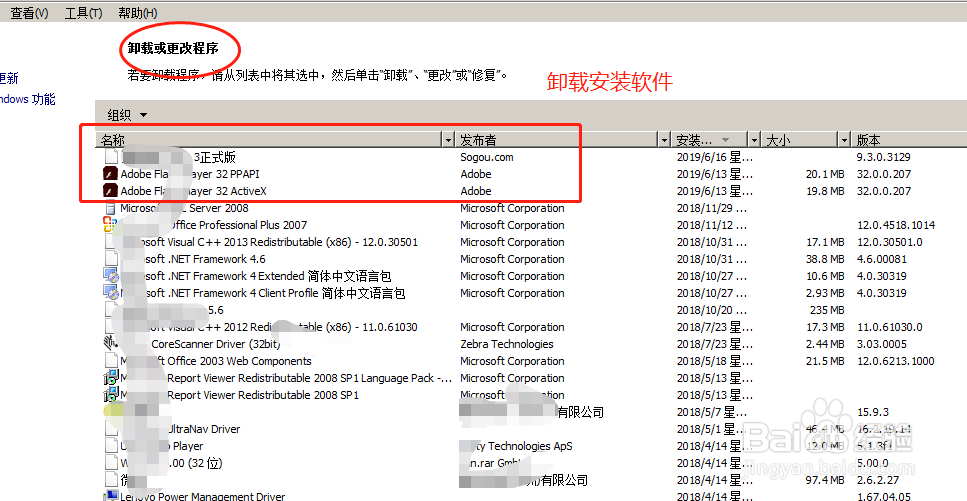Screen dimensions: 967x501
Task: Click the .NET Framework 4 Extended icon
Action: [x=110, y=276]
